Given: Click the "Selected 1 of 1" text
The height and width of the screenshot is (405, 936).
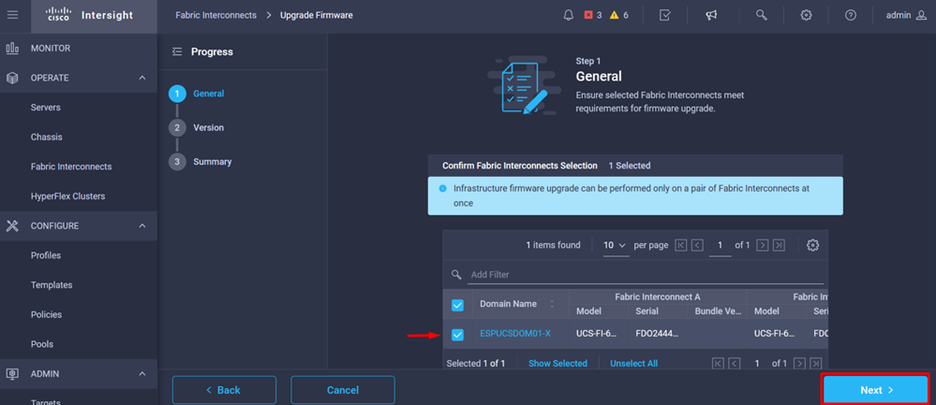Looking at the screenshot, I should 476,363.
